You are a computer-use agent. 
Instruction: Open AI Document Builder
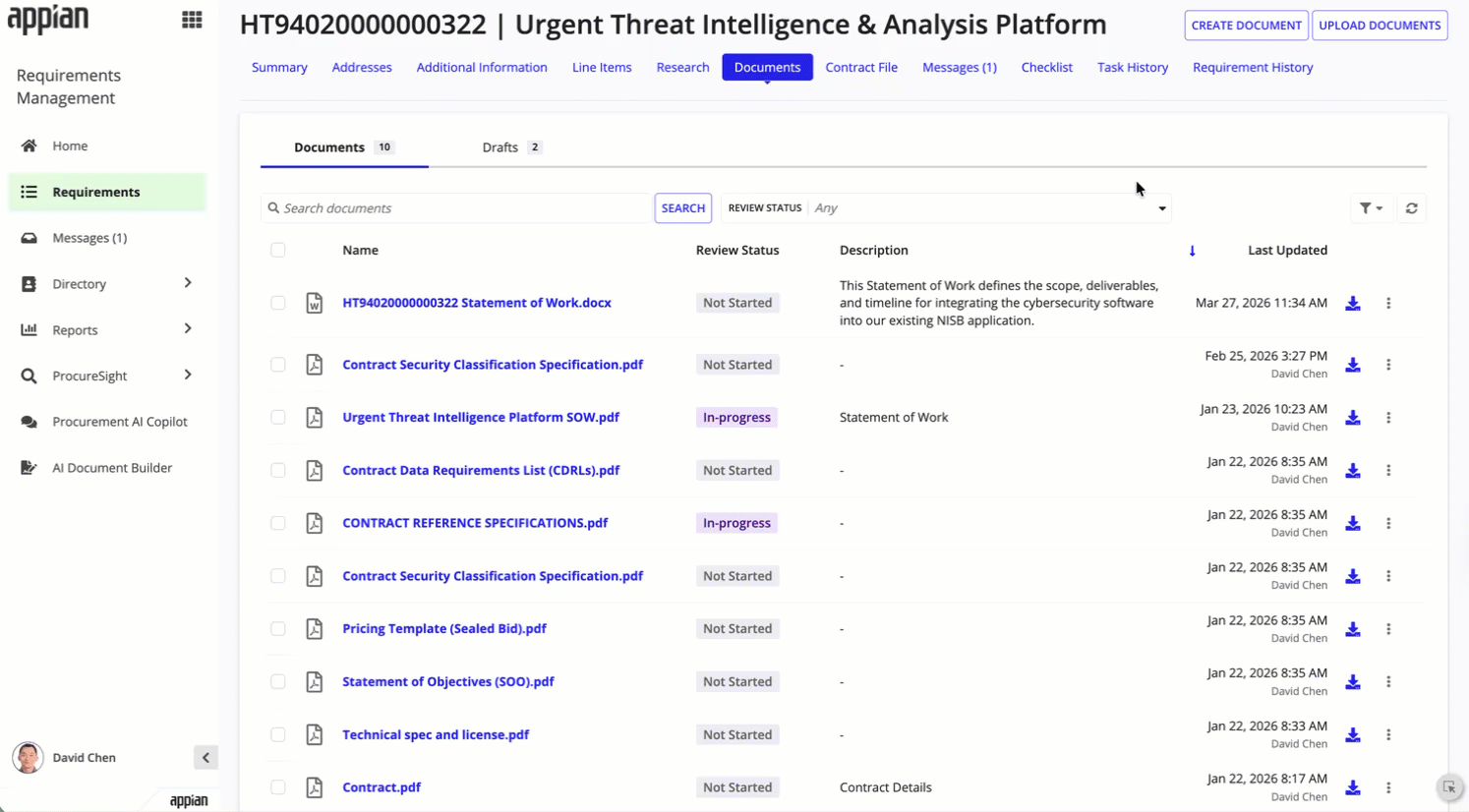107,468
